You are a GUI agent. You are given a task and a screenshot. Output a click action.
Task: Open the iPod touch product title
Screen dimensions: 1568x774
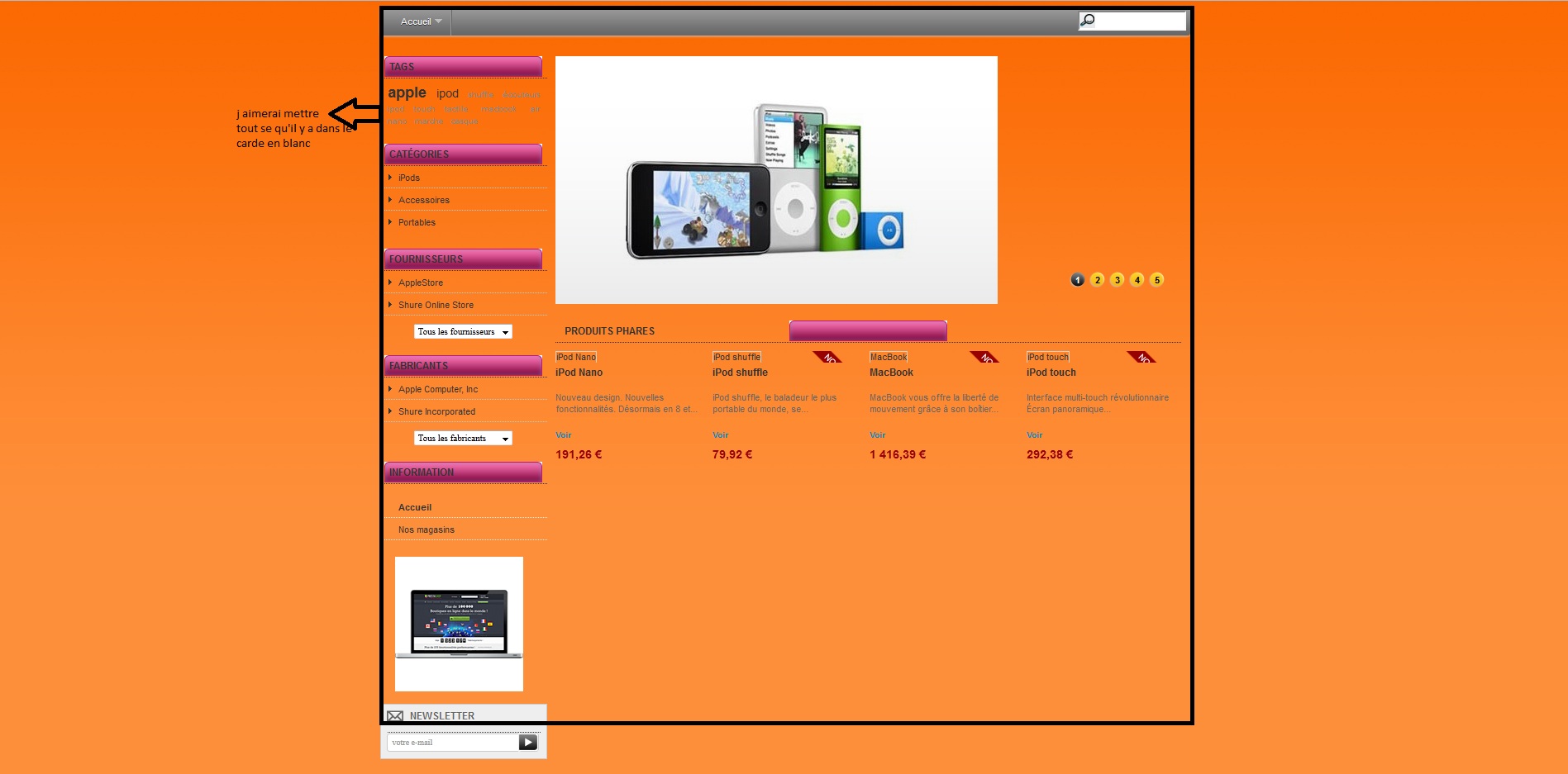[1051, 373]
